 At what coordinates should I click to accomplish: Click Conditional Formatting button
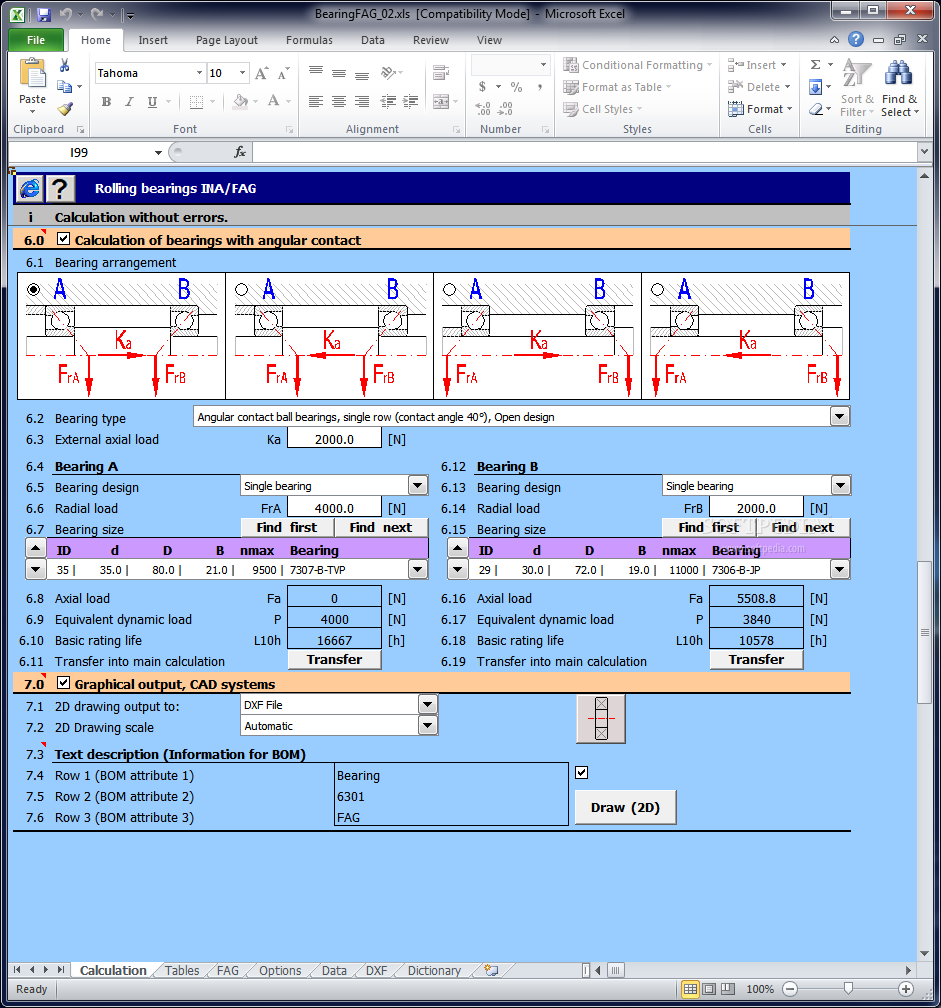(x=638, y=65)
